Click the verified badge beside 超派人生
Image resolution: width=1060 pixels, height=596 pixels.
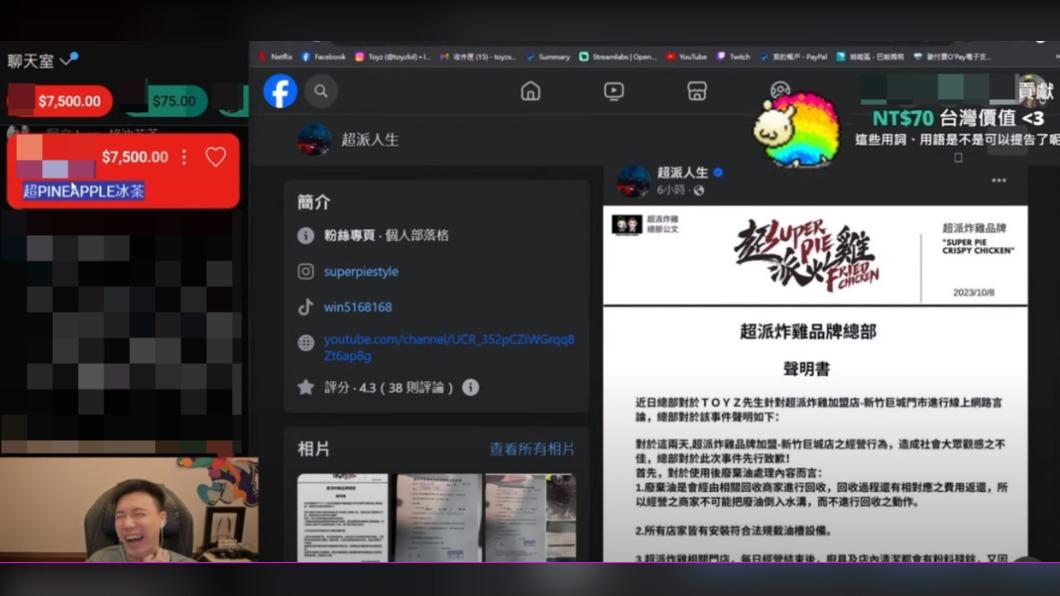[719, 172]
